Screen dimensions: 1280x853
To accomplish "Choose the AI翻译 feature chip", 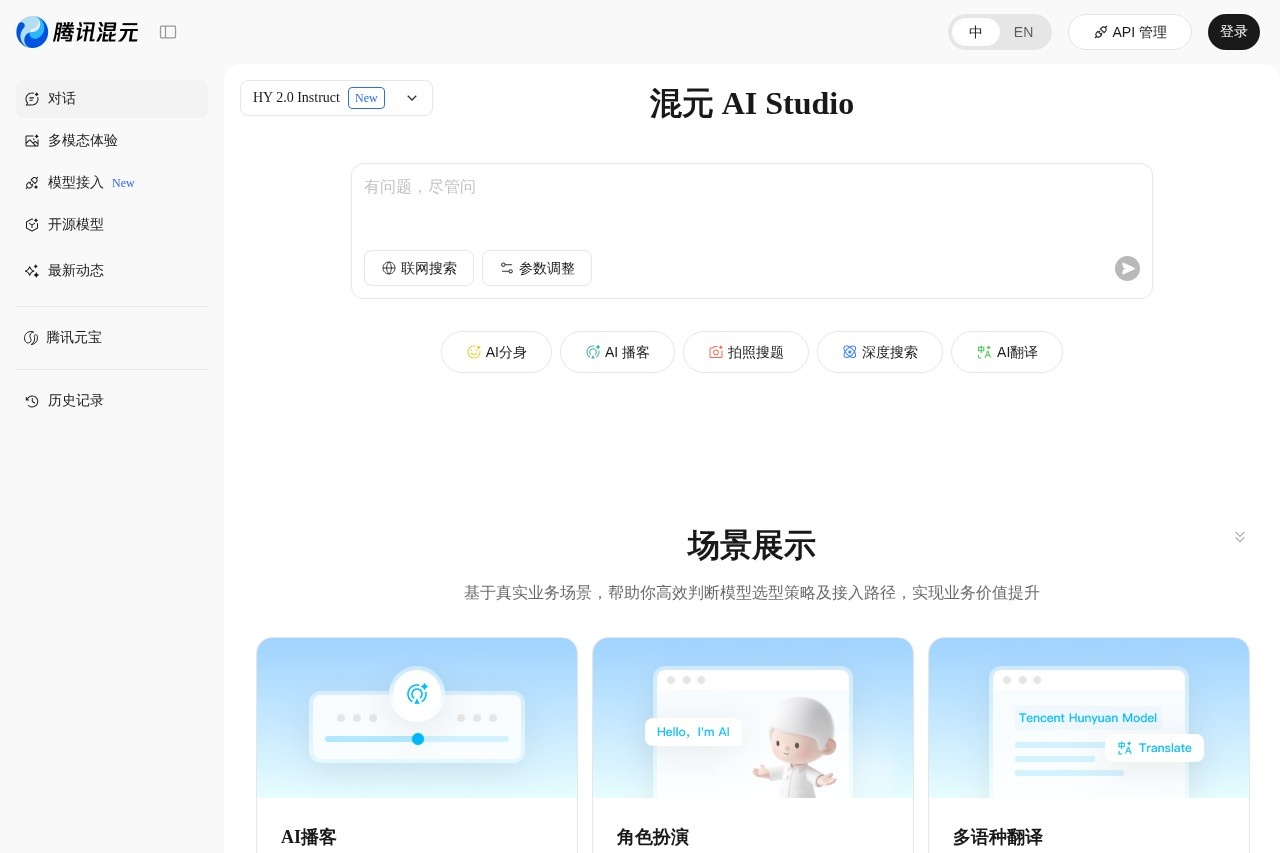I will (x=1007, y=352).
